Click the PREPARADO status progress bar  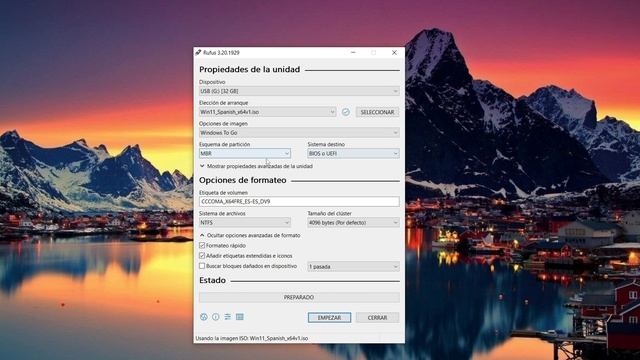299,297
